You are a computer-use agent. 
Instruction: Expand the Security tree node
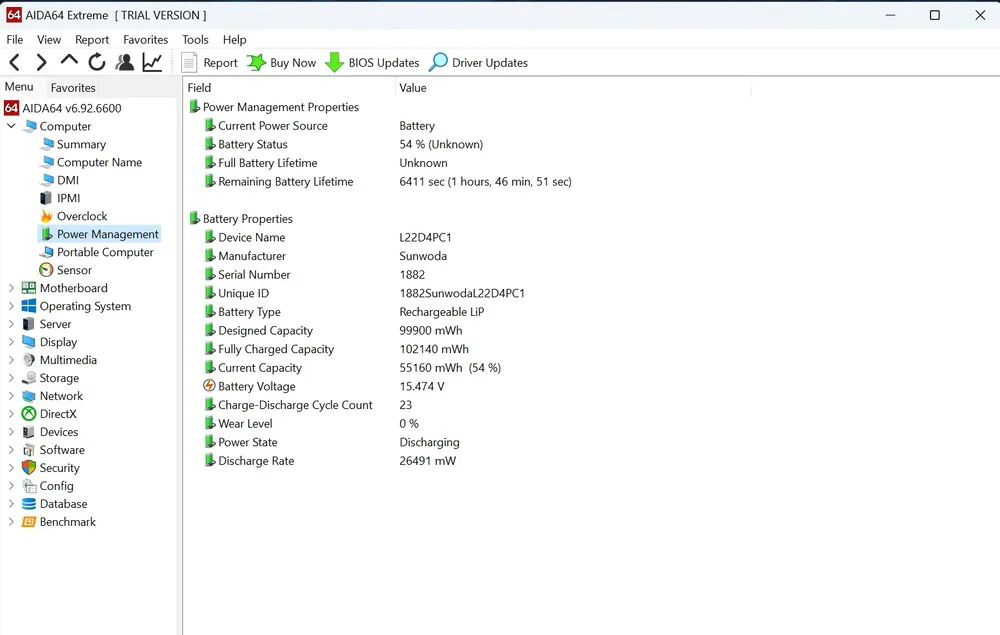[x=11, y=468]
